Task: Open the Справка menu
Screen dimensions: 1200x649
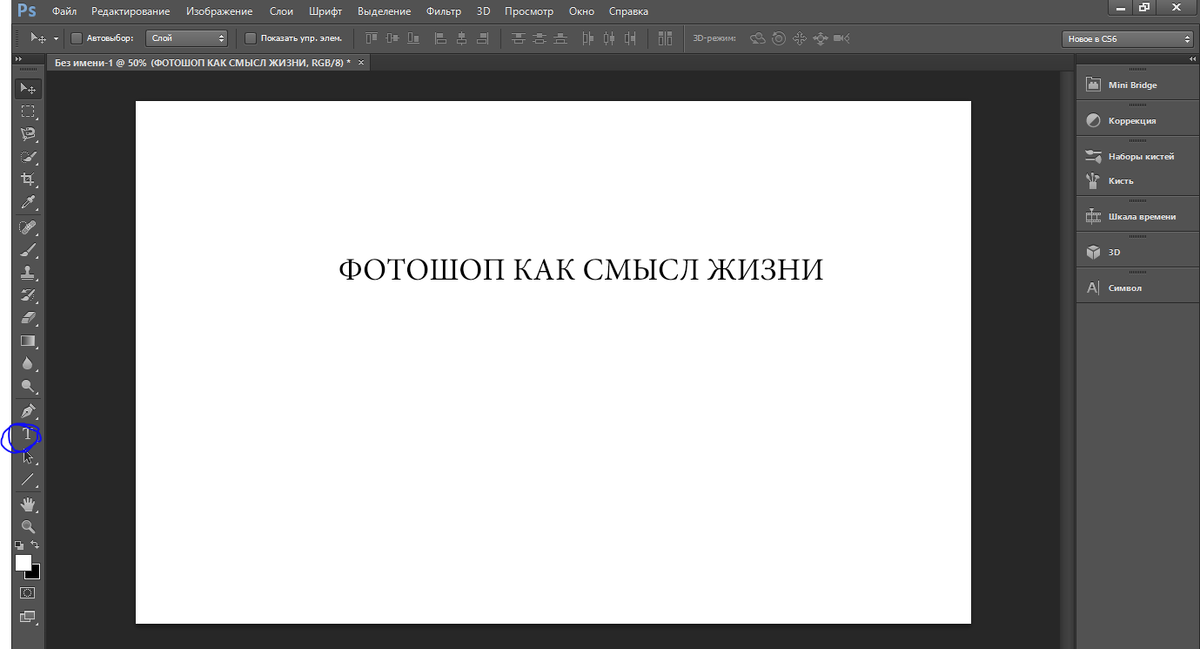Action: coord(627,11)
